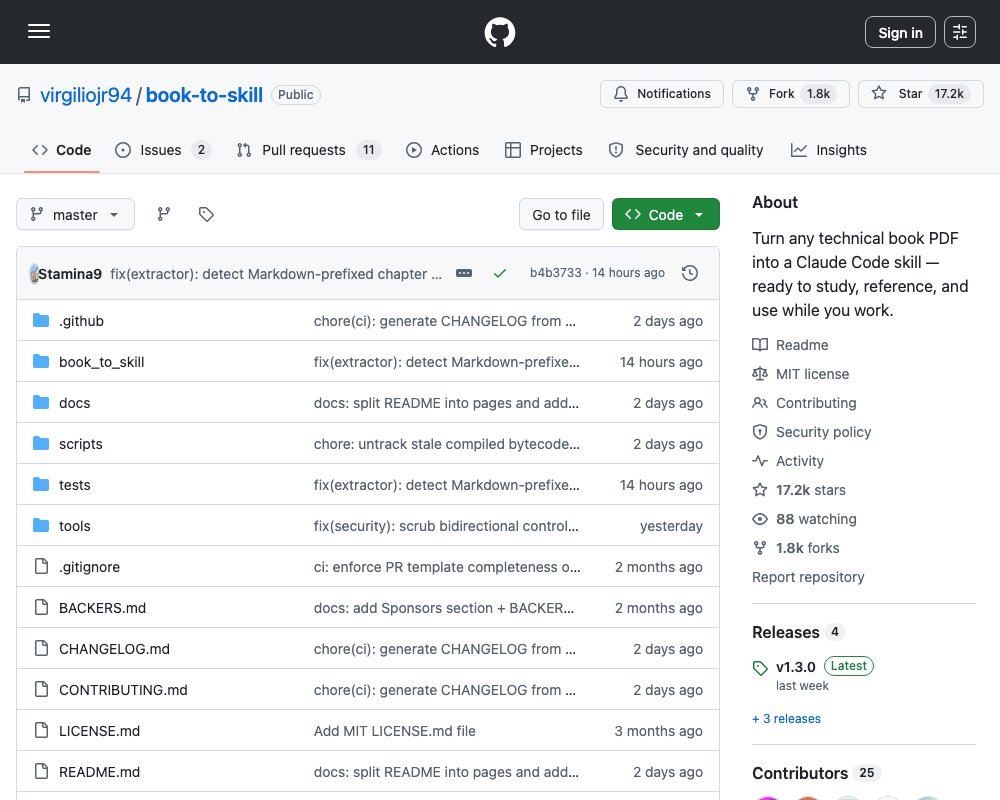Viewport: 1000px width, 800px height.
Task: Click the tools folder icon
Action: (41, 526)
